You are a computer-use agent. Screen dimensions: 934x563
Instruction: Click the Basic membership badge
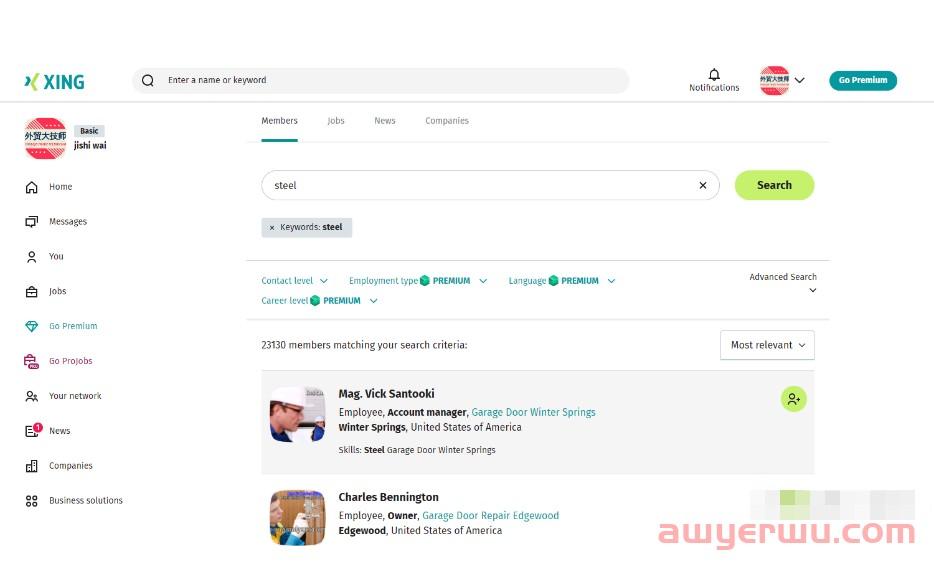(89, 130)
